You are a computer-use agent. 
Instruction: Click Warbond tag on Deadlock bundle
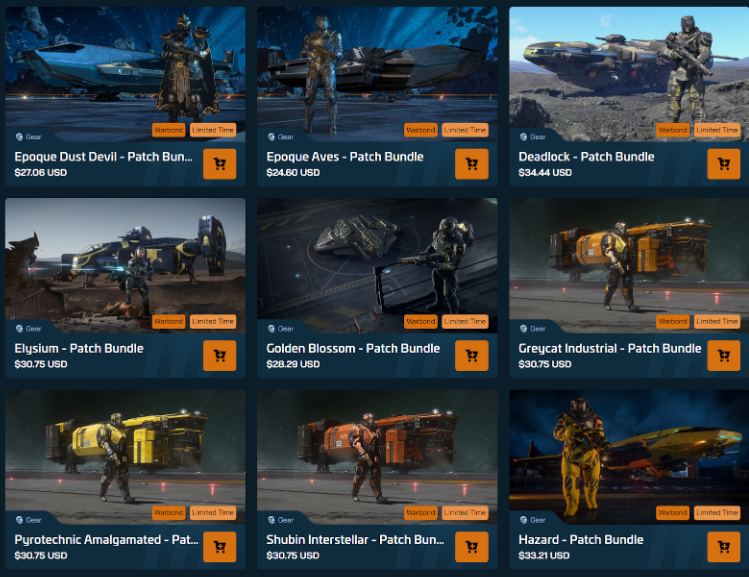pyautogui.click(x=673, y=130)
